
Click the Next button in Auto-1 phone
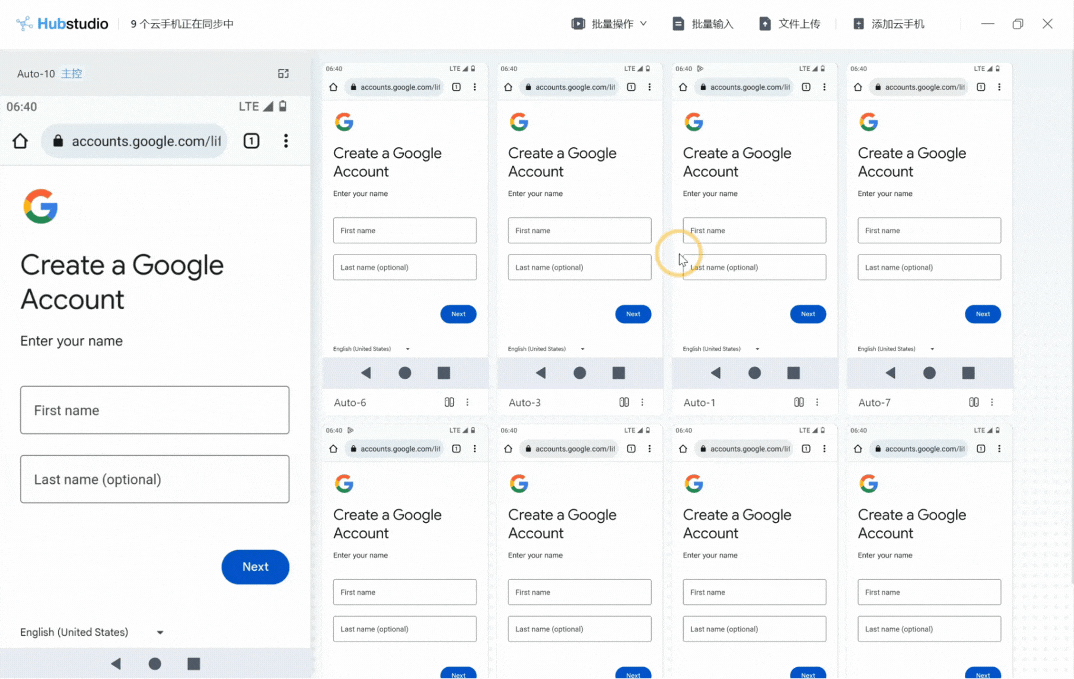click(x=808, y=314)
